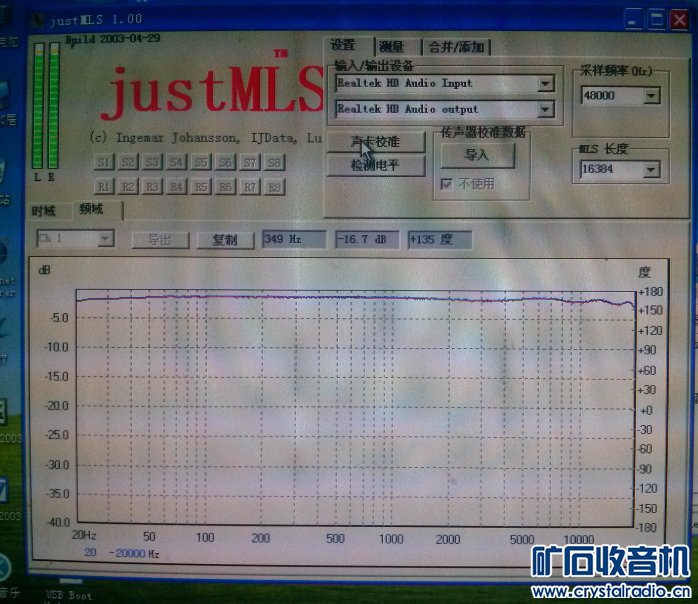
Task: Click the 349 Hz frequency readout field
Action: 294,239
